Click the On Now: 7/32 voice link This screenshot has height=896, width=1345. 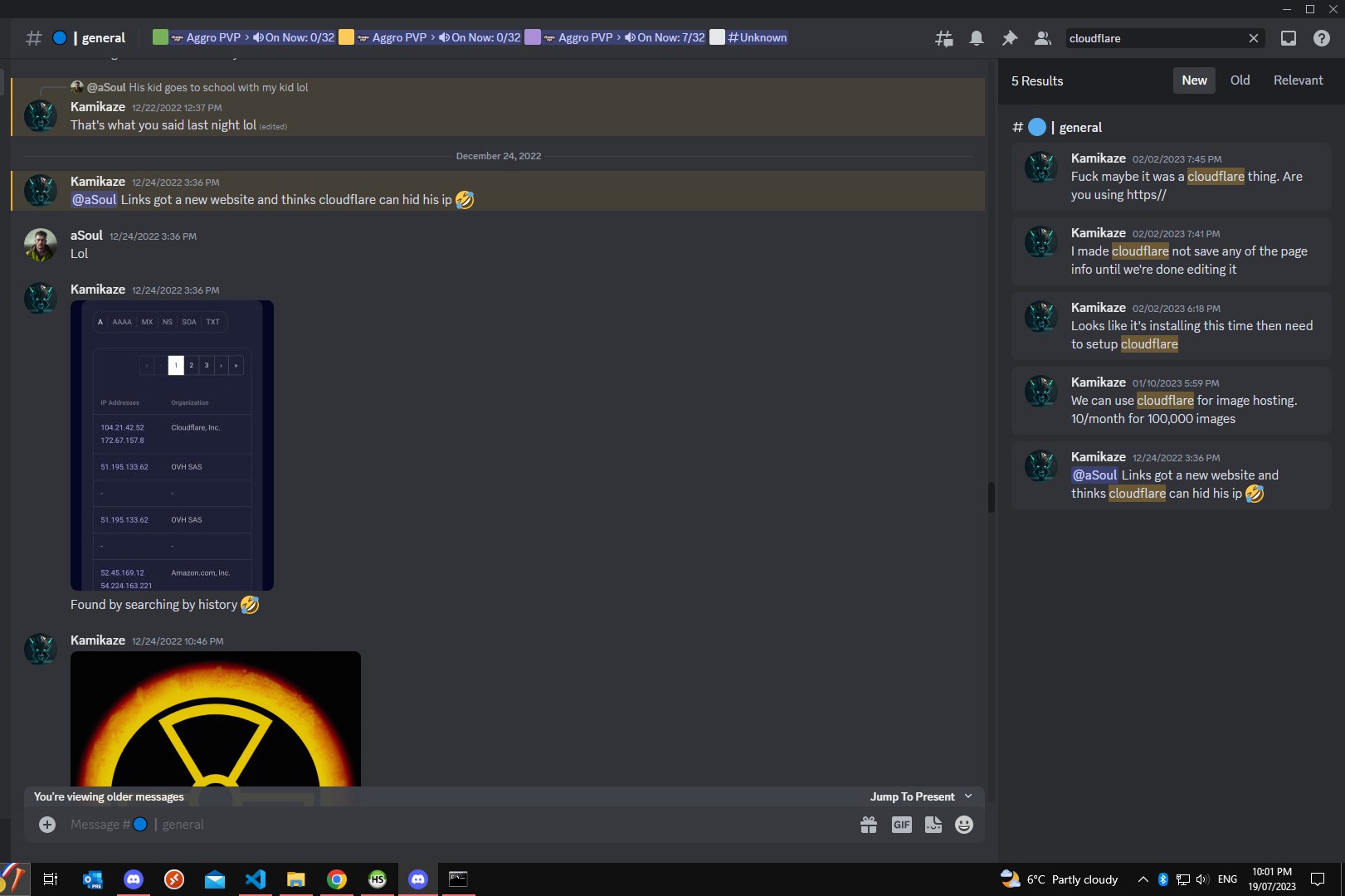pyautogui.click(x=665, y=37)
